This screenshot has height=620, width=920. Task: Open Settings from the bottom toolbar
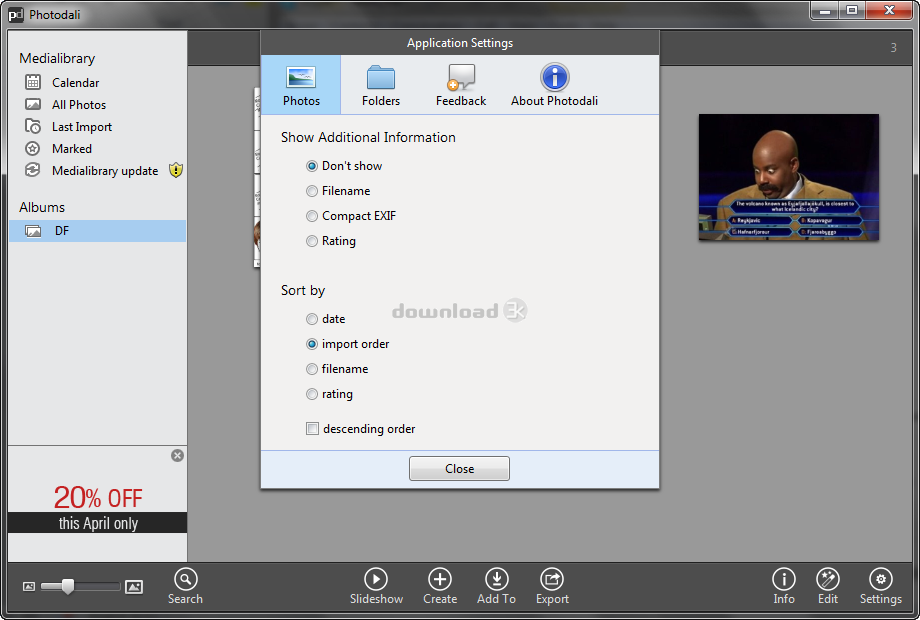[881, 586]
